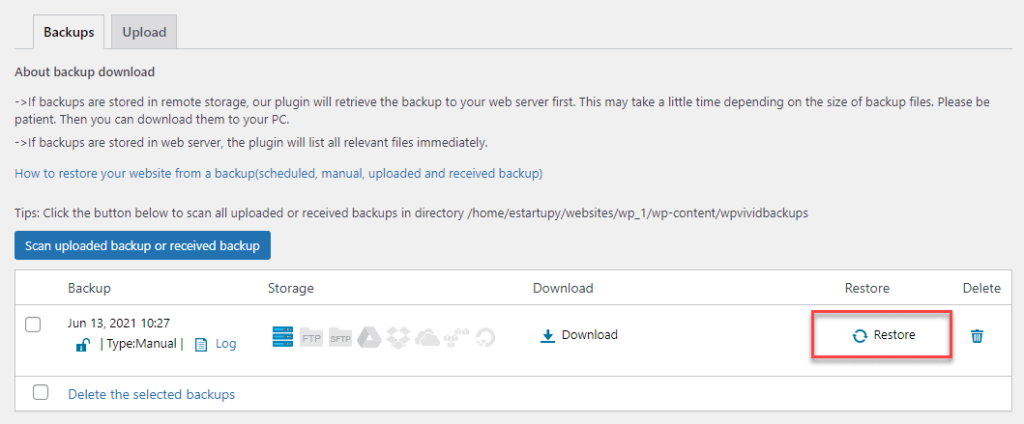Click the OneDrive cloud storage icon
This screenshot has height=424, width=1024.
point(427,337)
